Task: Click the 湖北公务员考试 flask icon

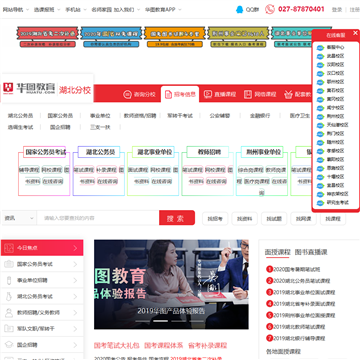Action: tap(9, 296)
